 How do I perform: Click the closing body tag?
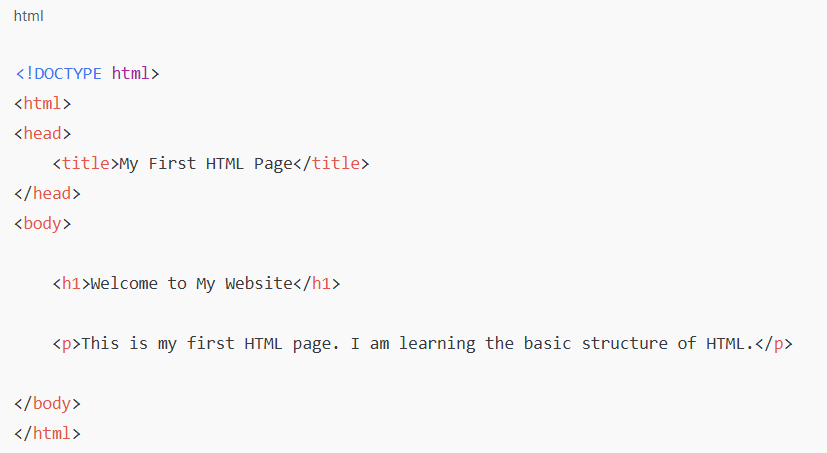47,403
